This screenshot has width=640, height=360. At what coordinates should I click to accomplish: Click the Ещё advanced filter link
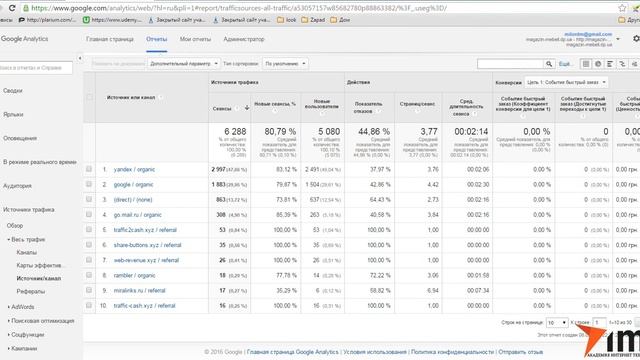coord(565,64)
